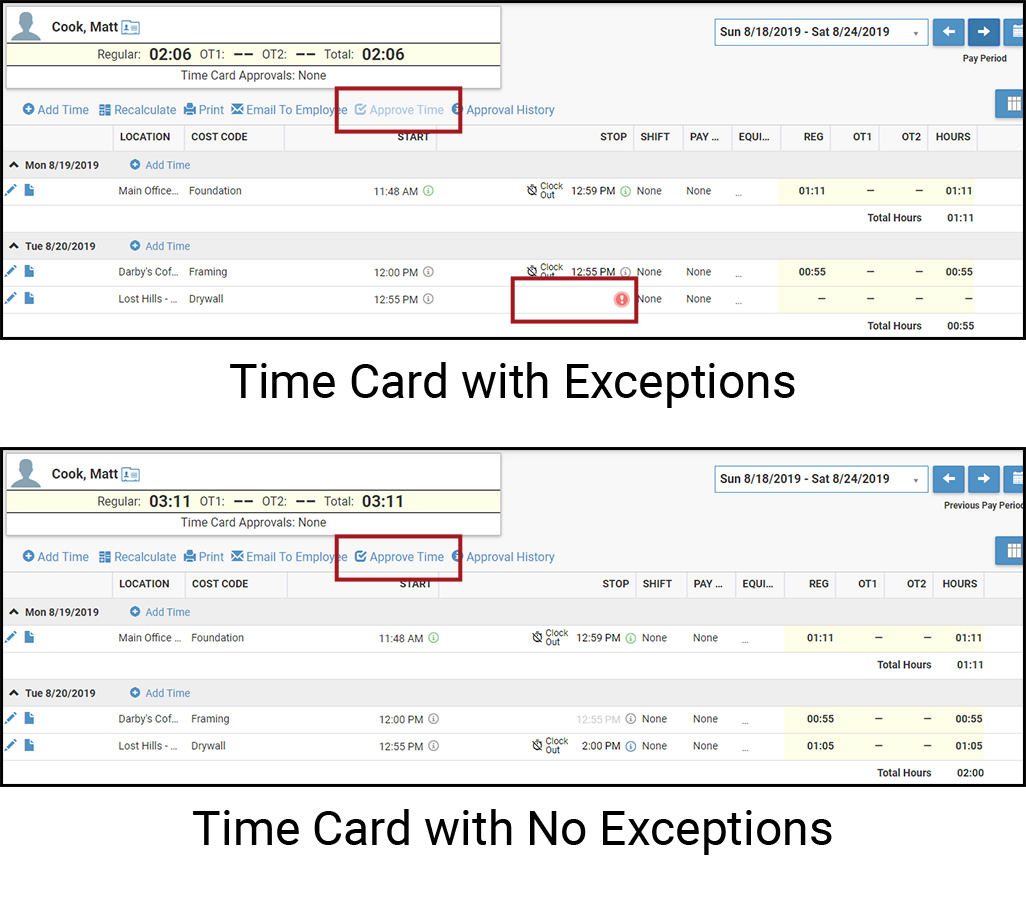
Task: Open notes document icon for Main Office row in top card
Action: point(29,190)
